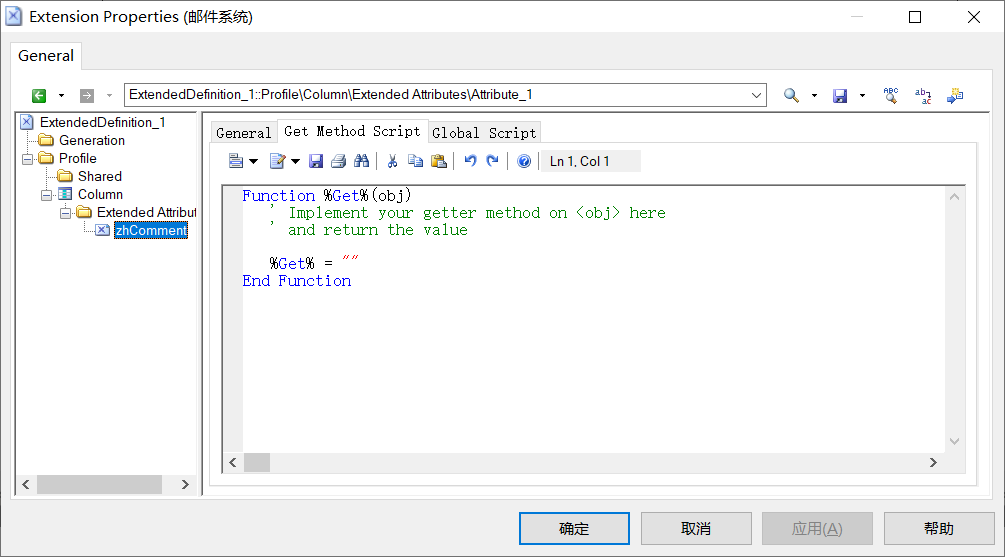1005x557 pixels.
Task: Select the Get Method Script tab
Action: 352,131
